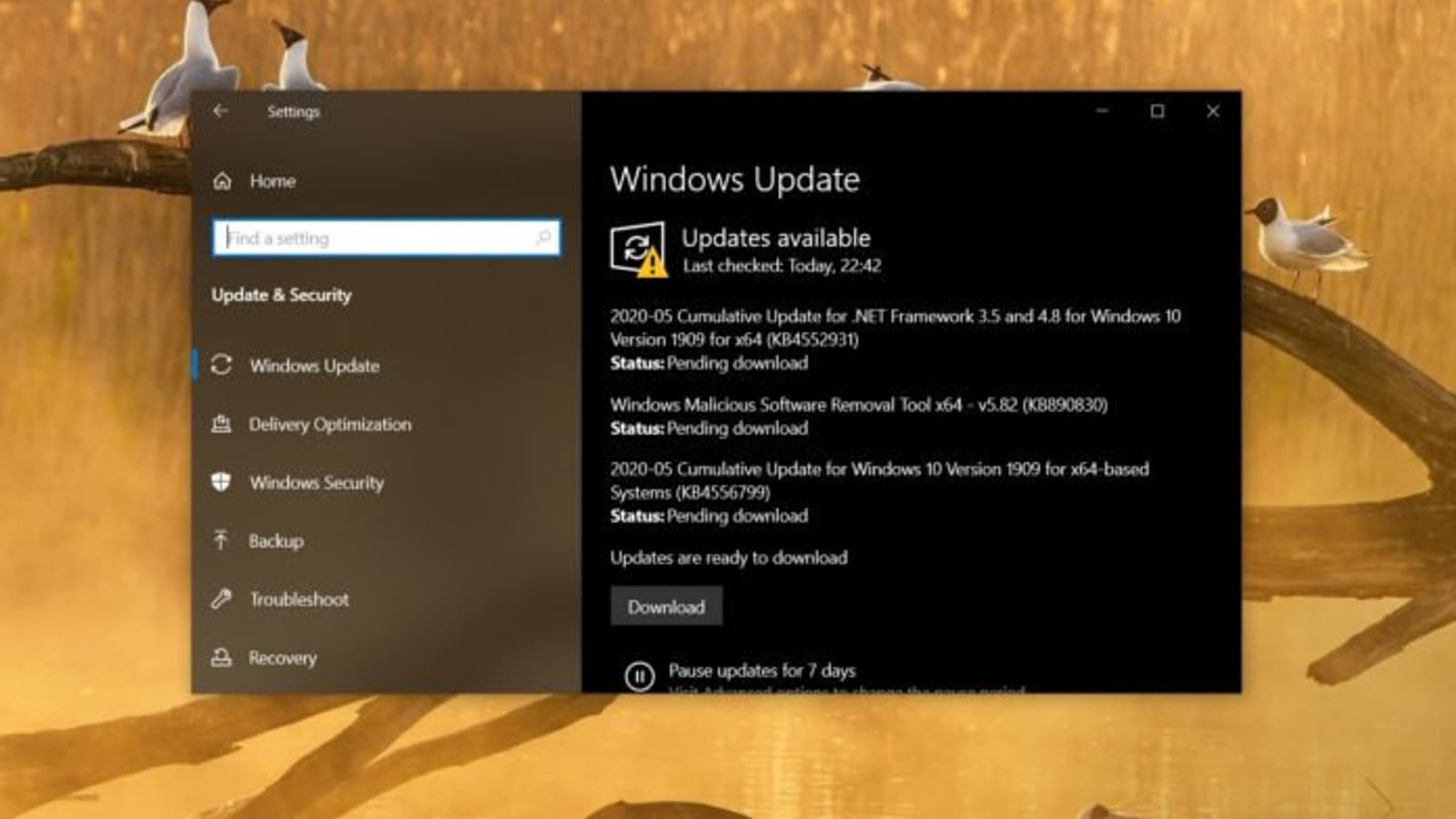This screenshot has height=819, width=1456.
Task: Click the Malicious Software Removal Tool KB890830 entry
Action: coord(859,416)
